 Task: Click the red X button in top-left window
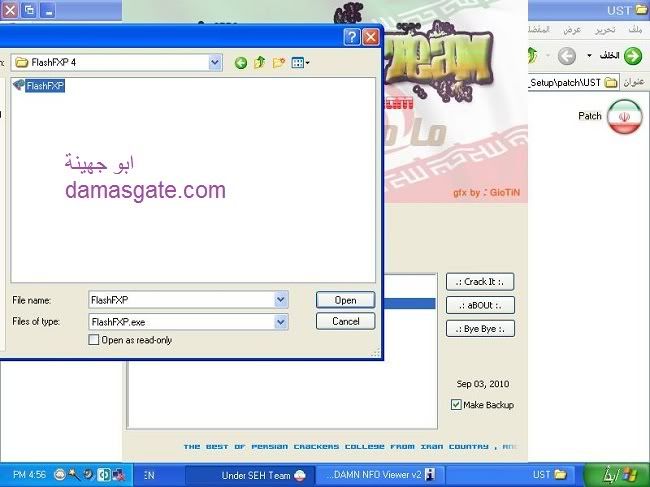tap(10, 10)
